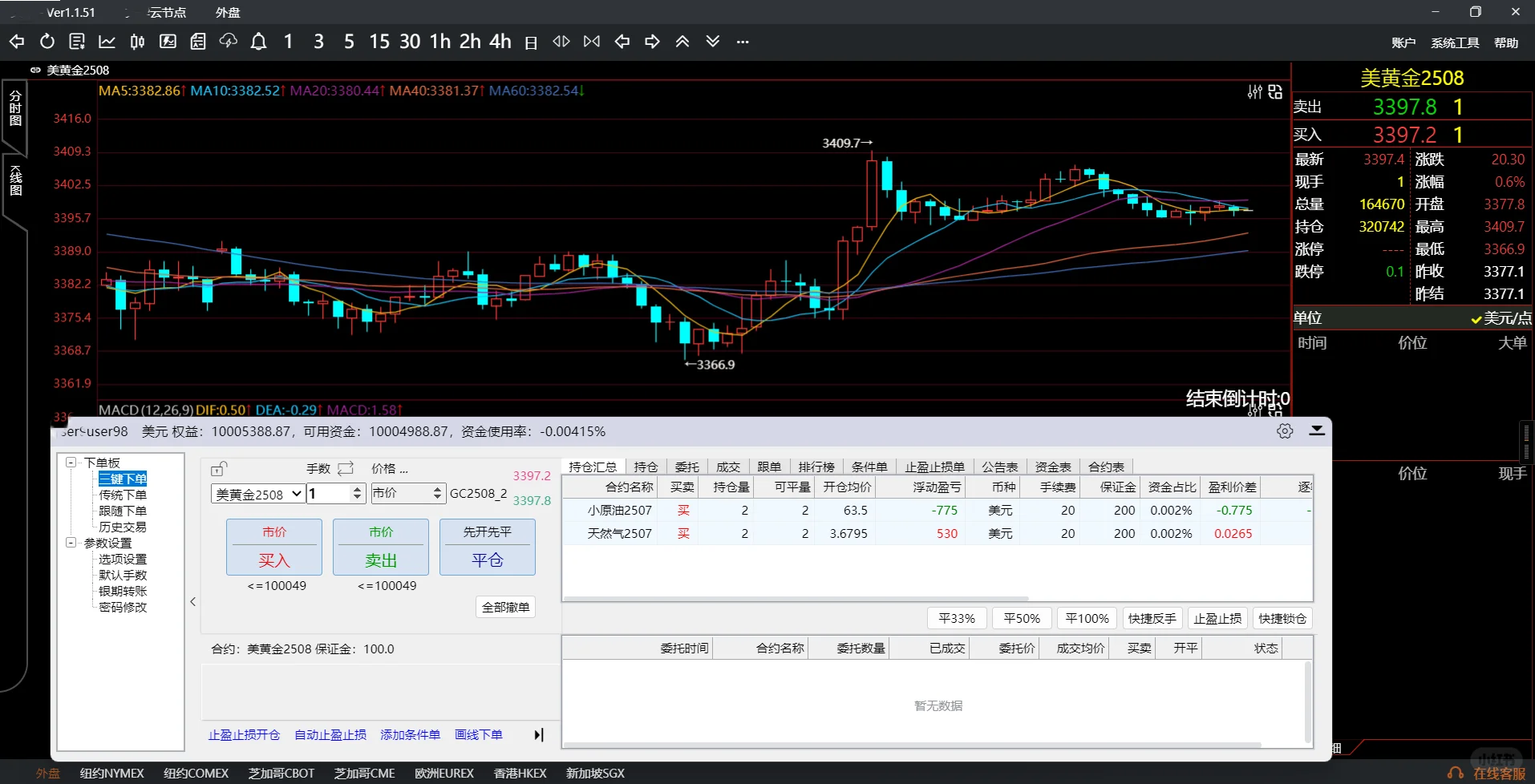Open the trading panel settings gear
Viewport: 1535px width, 784px height.
pyautogui.click(x=1285, y=431)
